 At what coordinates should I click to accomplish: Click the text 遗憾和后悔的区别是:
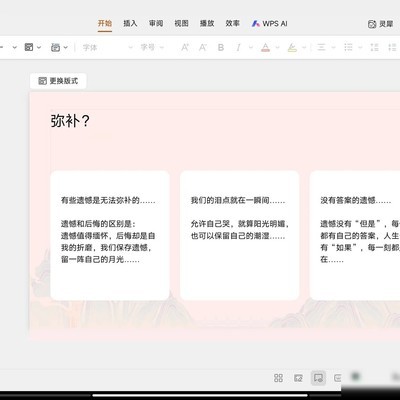[x=98, y=224]
